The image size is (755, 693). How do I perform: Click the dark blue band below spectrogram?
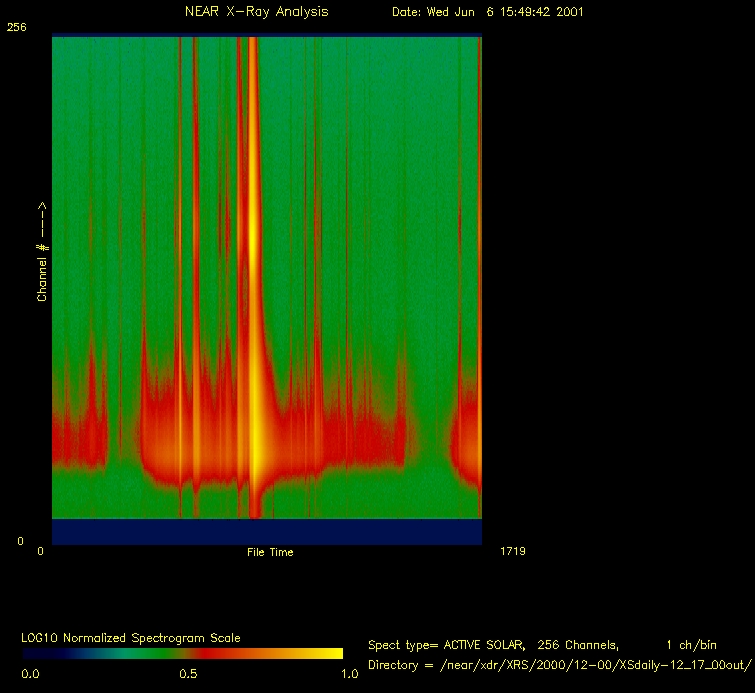(266, 531)
